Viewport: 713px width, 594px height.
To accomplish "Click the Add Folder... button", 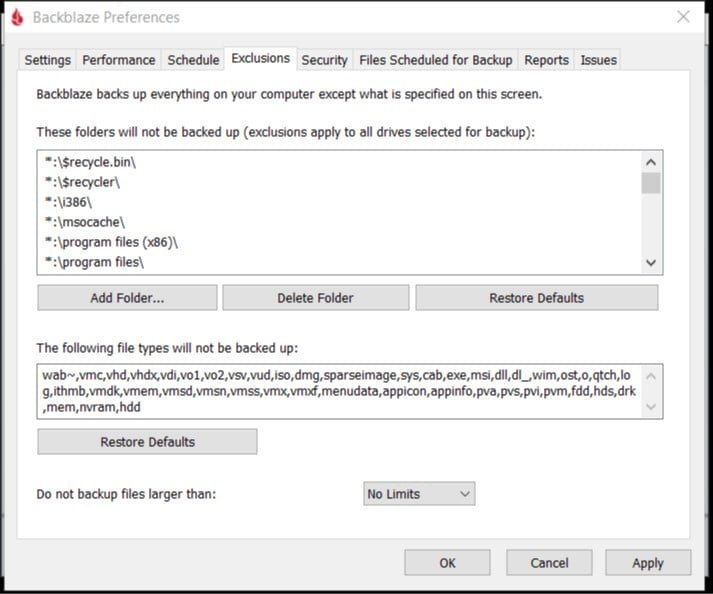I will coord(127,298).
